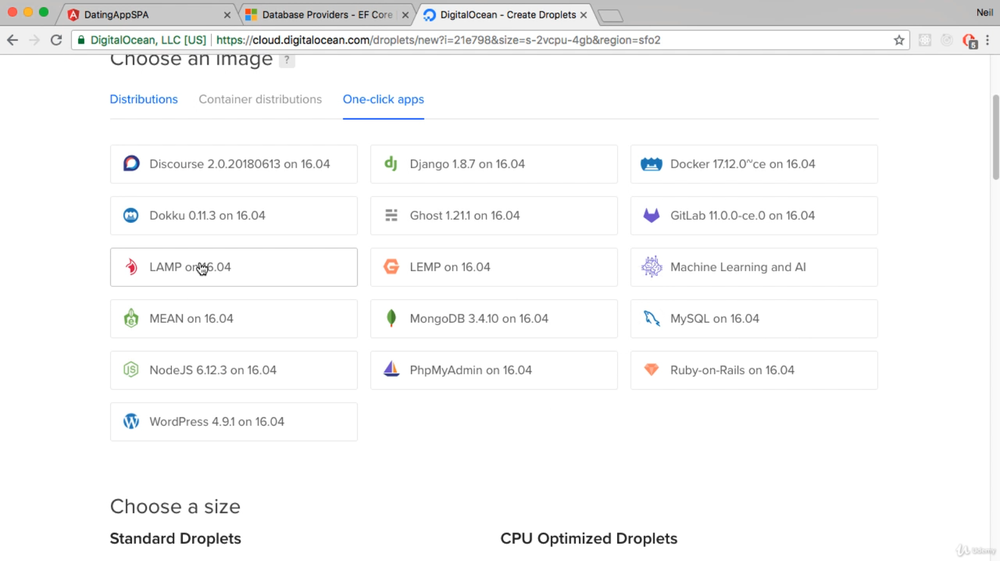This screenshot has width=1000, height=561.
Task: Open the Database Providers - EF Core tab
Action: 327,15
